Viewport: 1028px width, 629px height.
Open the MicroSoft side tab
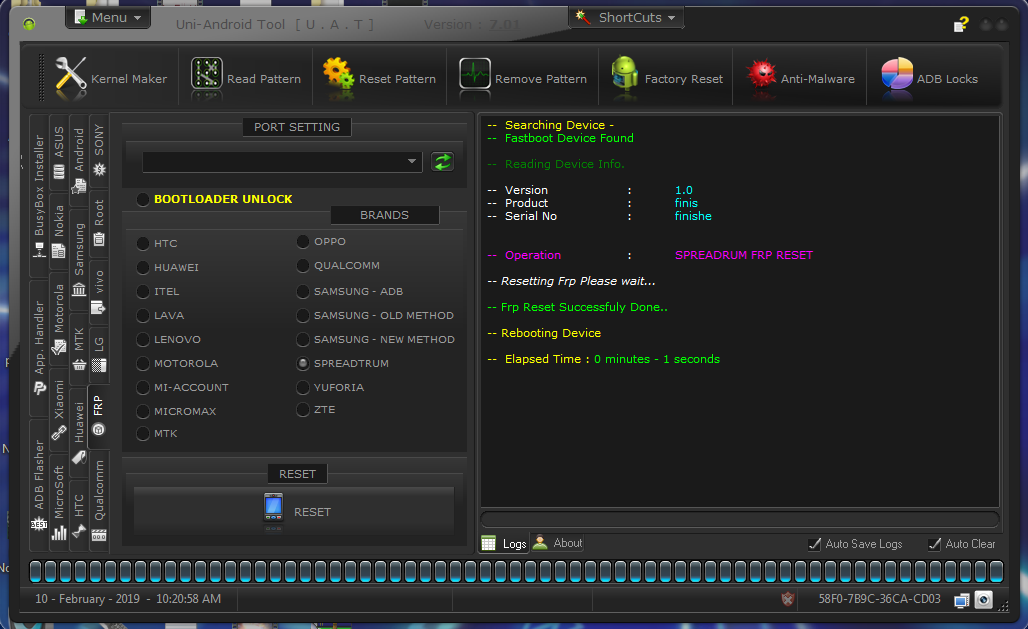(x=59, y=502)
